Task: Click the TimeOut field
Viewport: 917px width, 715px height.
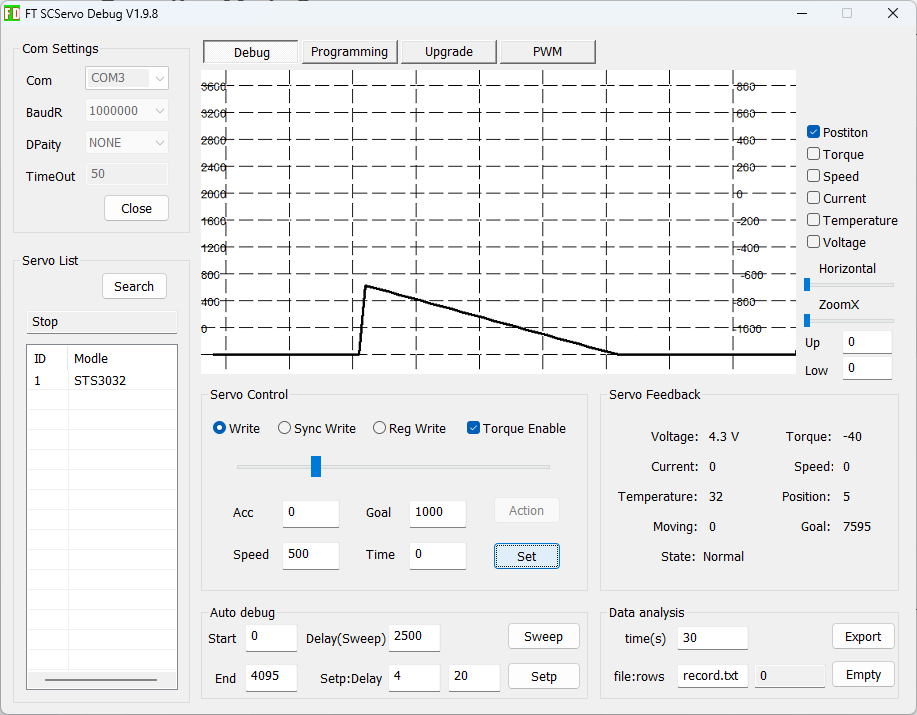Action: pos(127,174)
